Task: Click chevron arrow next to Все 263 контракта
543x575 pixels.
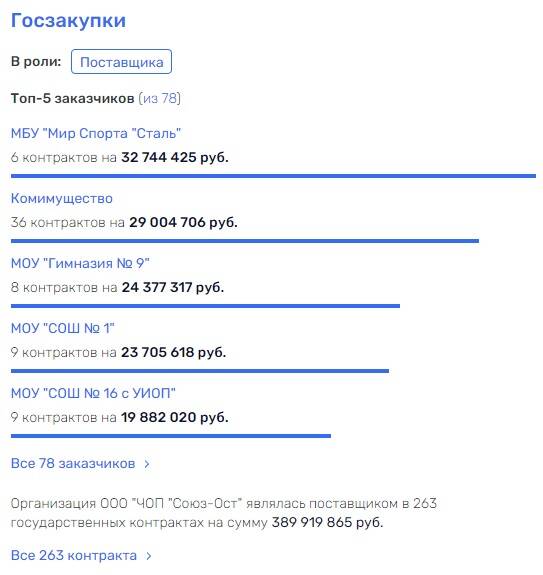Action: [x=148, y=556]
